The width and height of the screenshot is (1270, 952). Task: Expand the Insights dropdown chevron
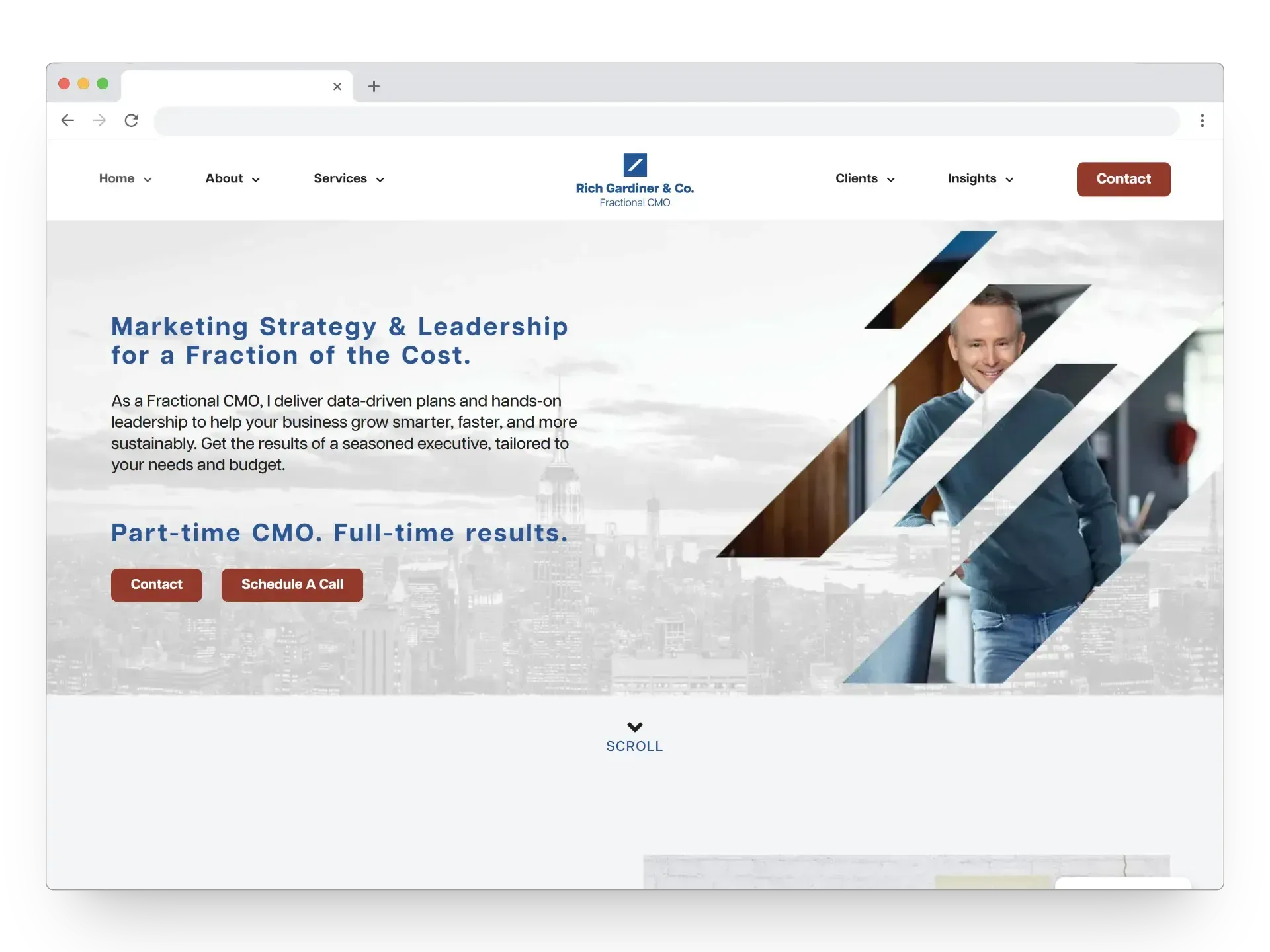1009,180
